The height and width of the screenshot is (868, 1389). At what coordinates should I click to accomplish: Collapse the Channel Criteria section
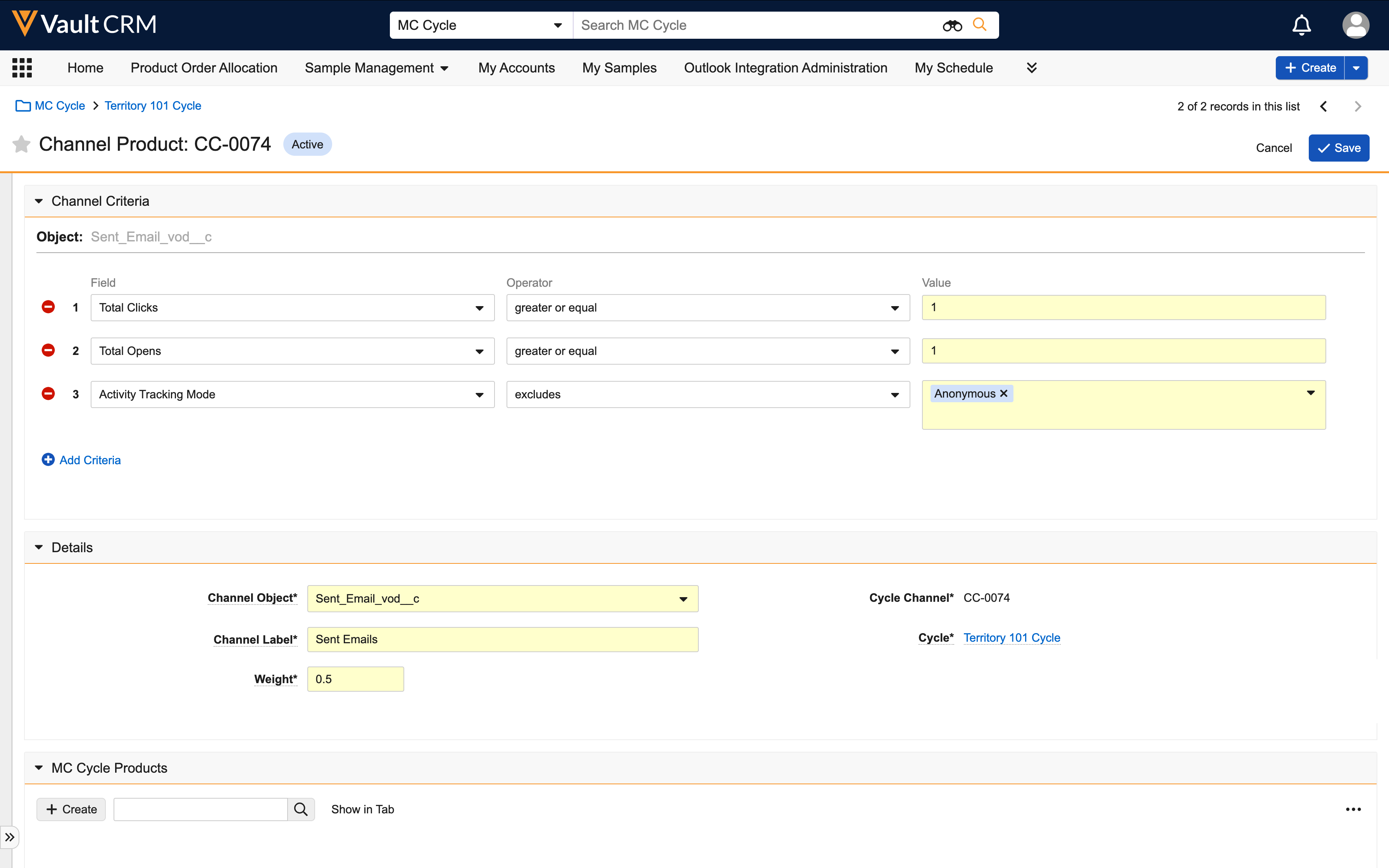click(x=39, y=201)
